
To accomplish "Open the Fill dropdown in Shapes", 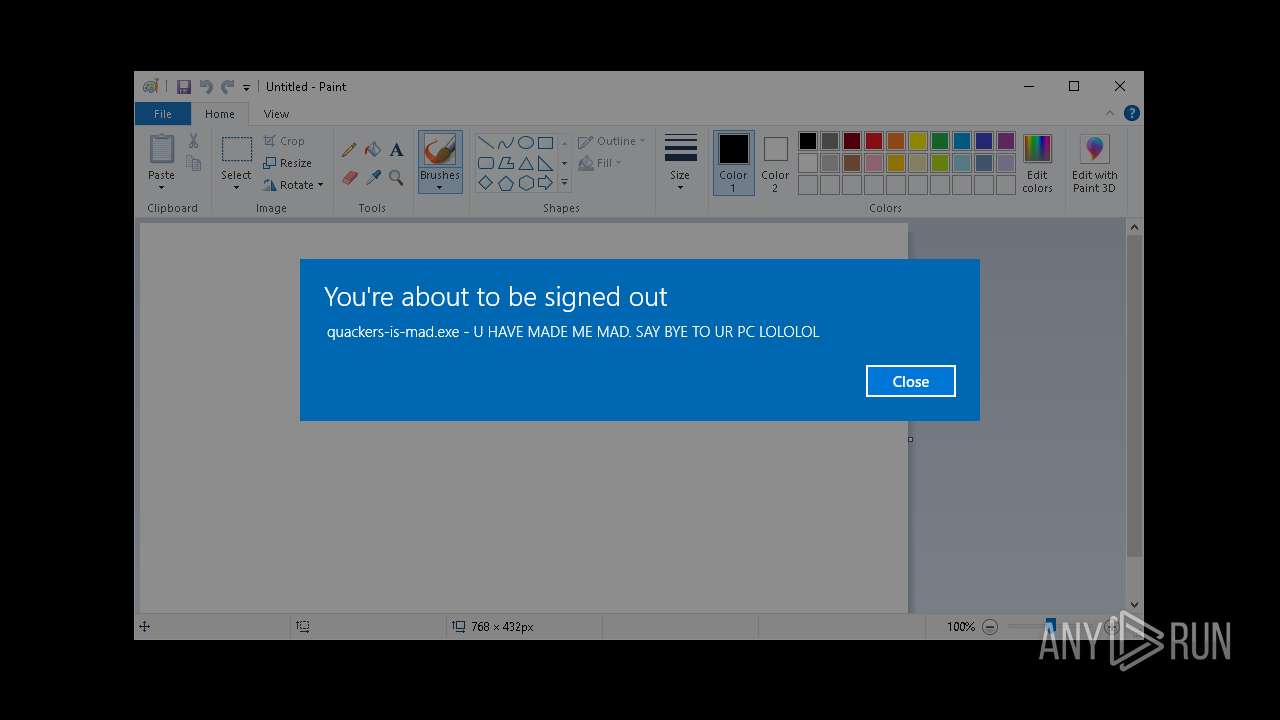I will (x=600, y=163).
